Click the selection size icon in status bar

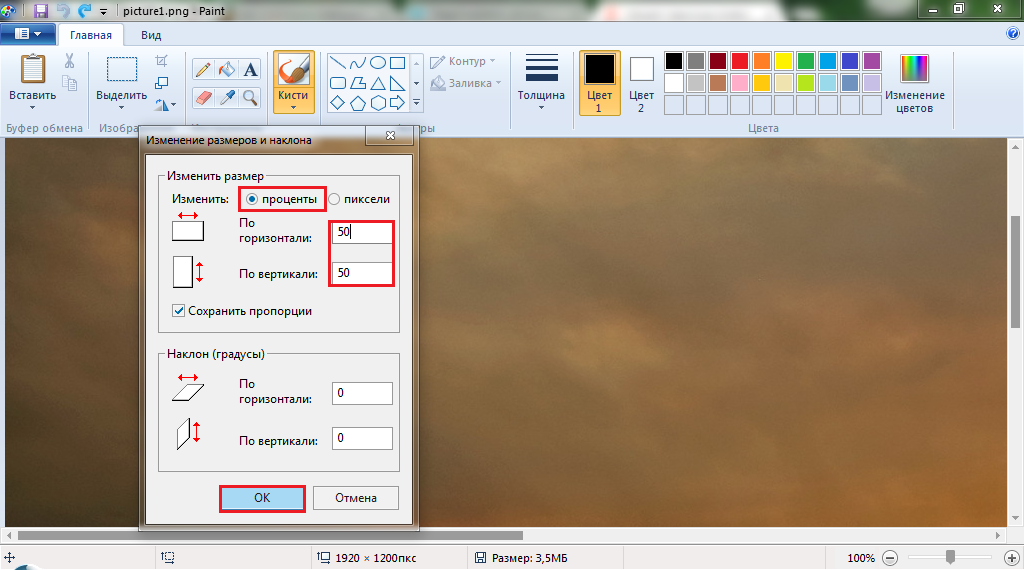click(168, 557)
